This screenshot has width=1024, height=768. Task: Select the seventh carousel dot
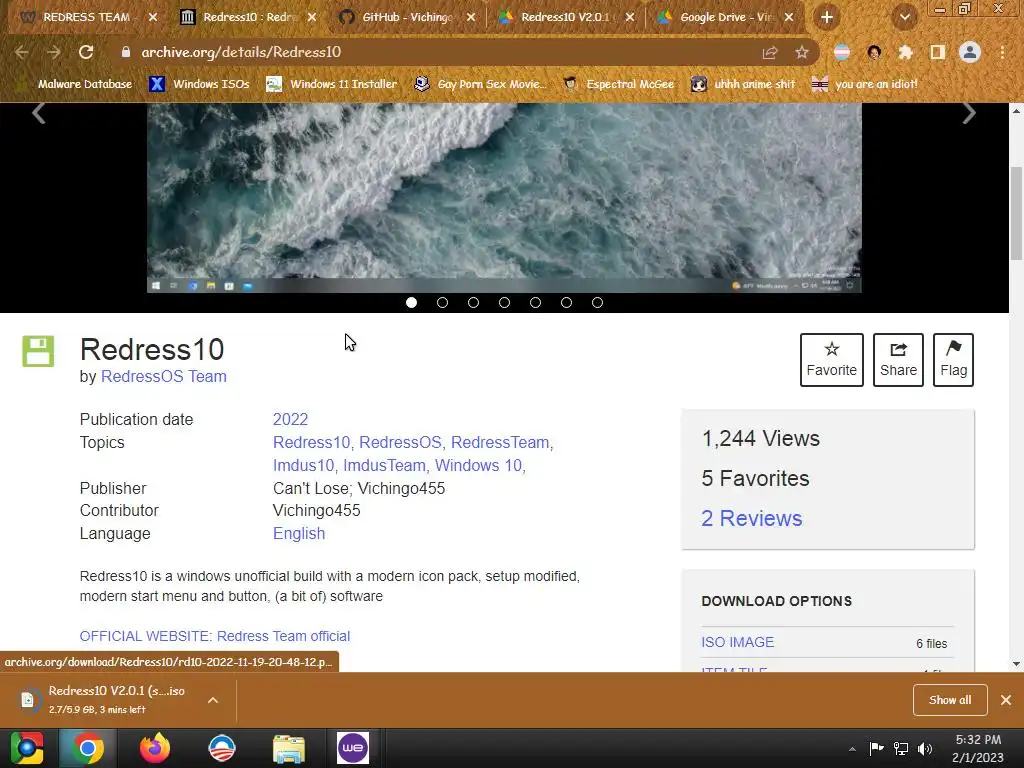pos(598,302)
